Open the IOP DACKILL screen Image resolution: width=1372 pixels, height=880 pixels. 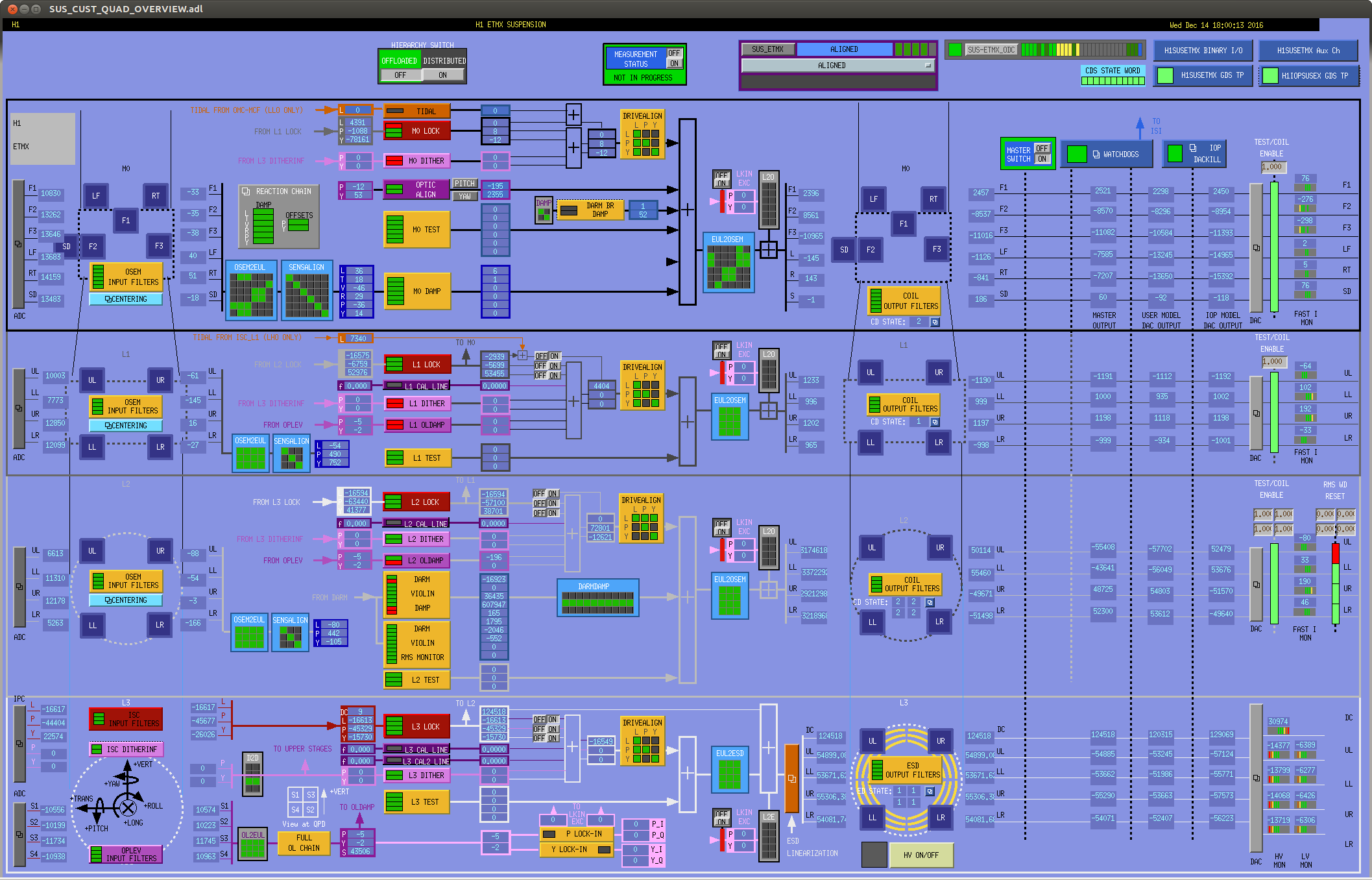tap(1195, 154)
